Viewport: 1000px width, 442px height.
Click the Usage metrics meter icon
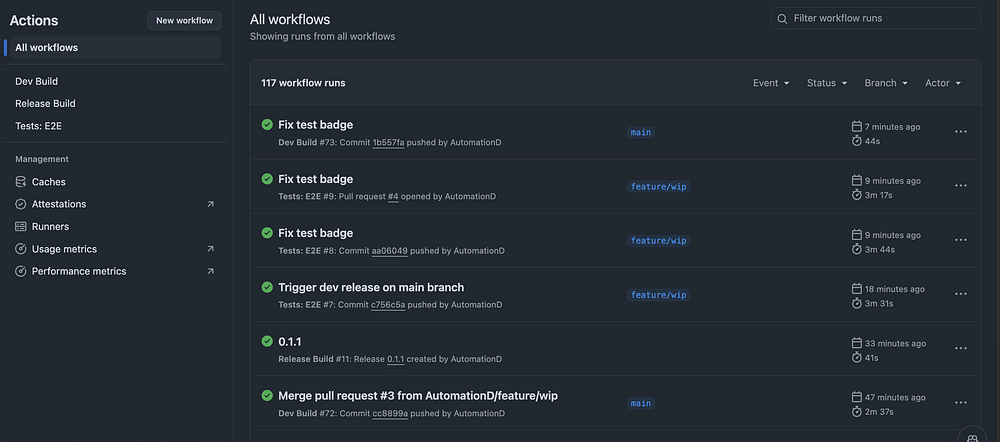click(21, 249)
